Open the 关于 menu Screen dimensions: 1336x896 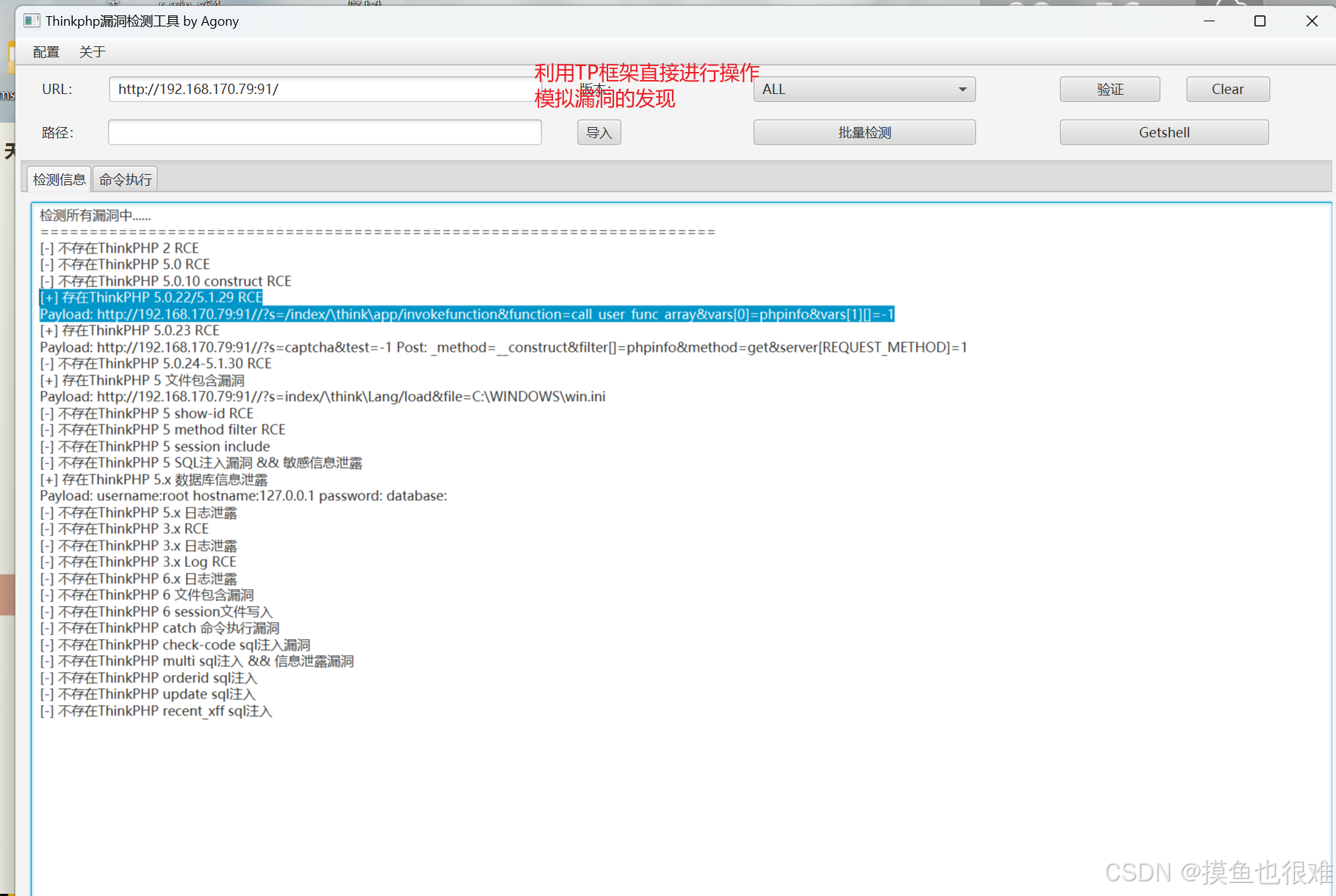point(93,52)
